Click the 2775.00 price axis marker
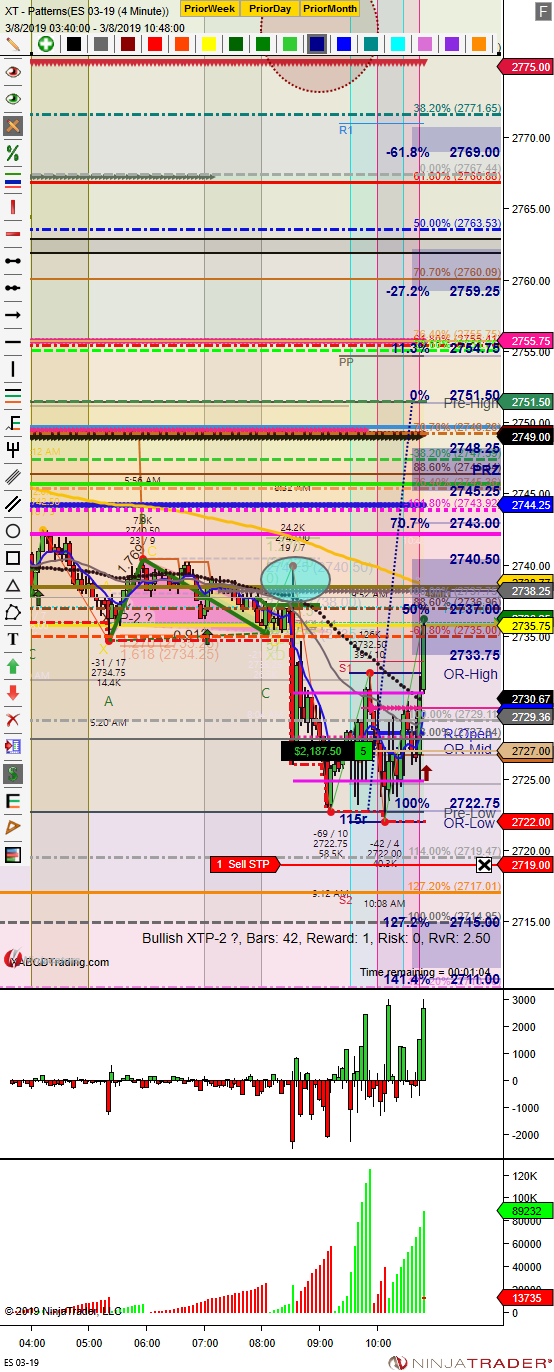This screenshot has width=554, height=1372. (527, 67)
